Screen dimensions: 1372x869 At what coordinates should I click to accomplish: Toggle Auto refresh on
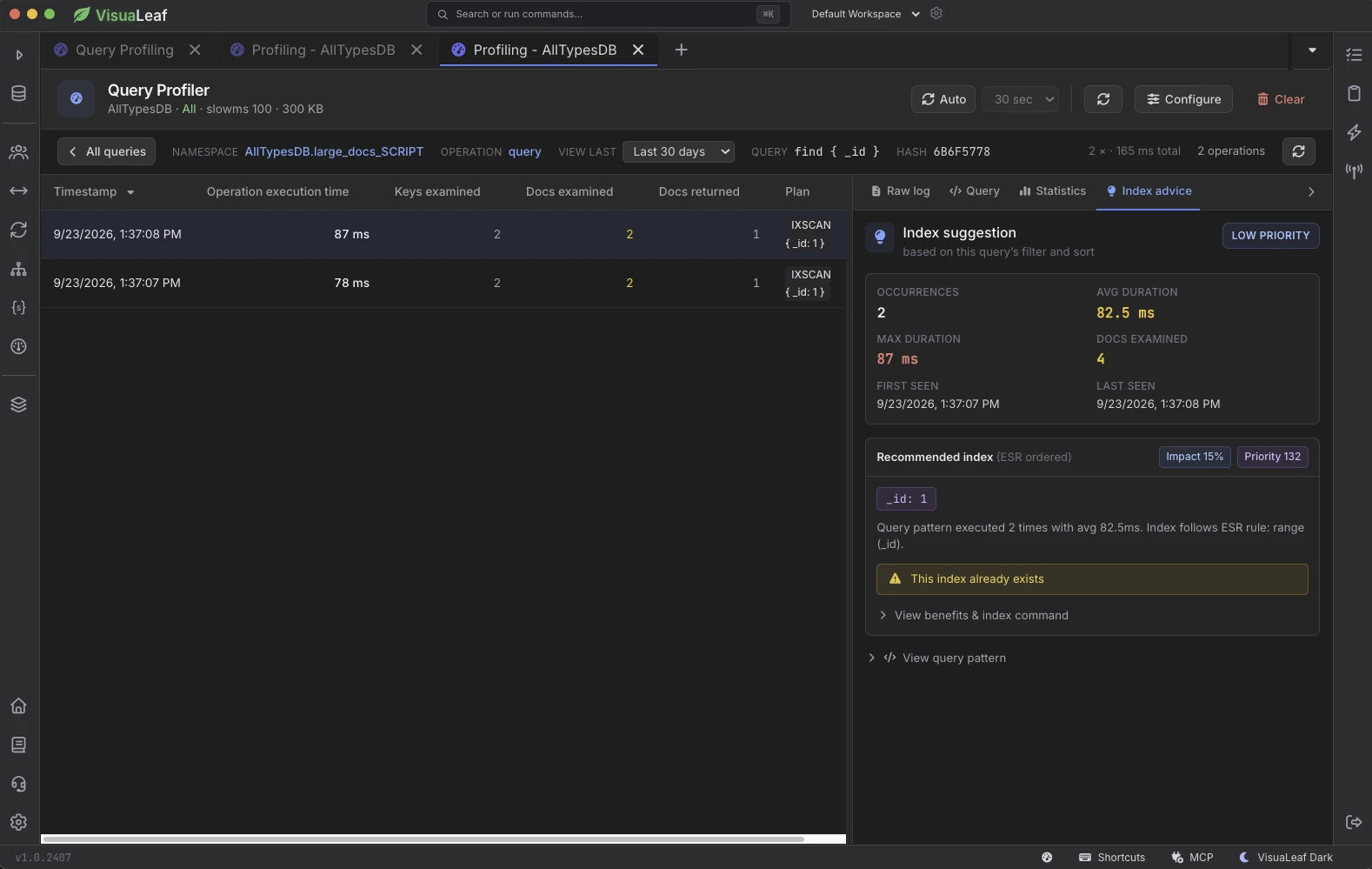[x=943, y=99]
